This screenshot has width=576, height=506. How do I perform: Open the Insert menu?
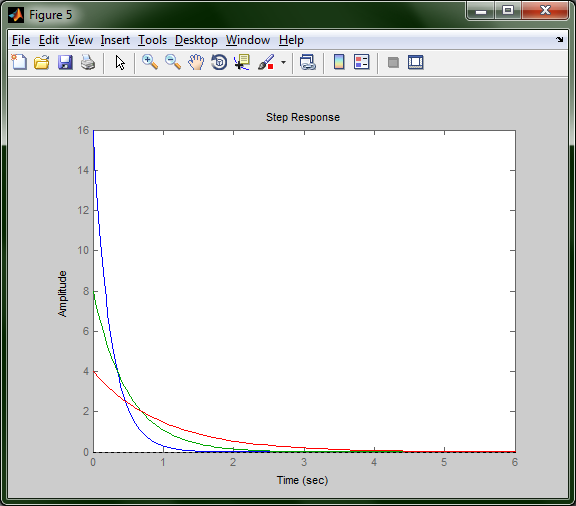(115, 40)
